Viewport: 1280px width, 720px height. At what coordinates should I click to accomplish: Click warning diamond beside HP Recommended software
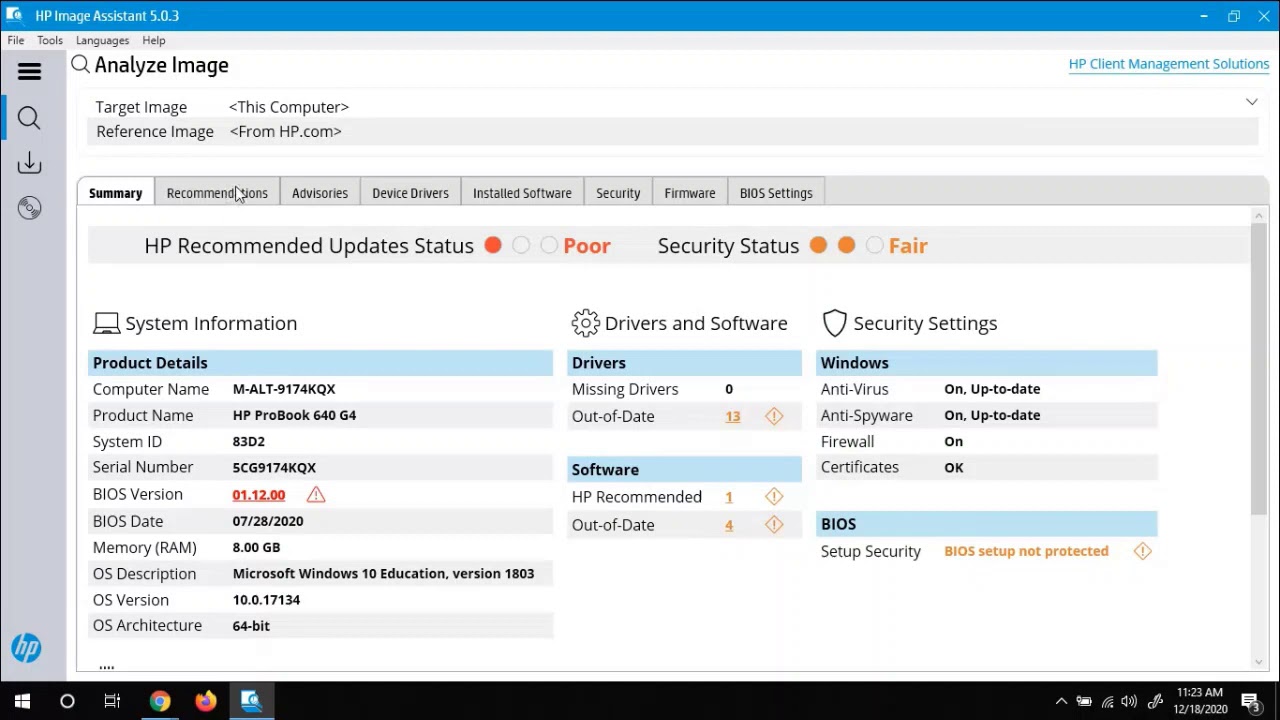pos(774,496)
